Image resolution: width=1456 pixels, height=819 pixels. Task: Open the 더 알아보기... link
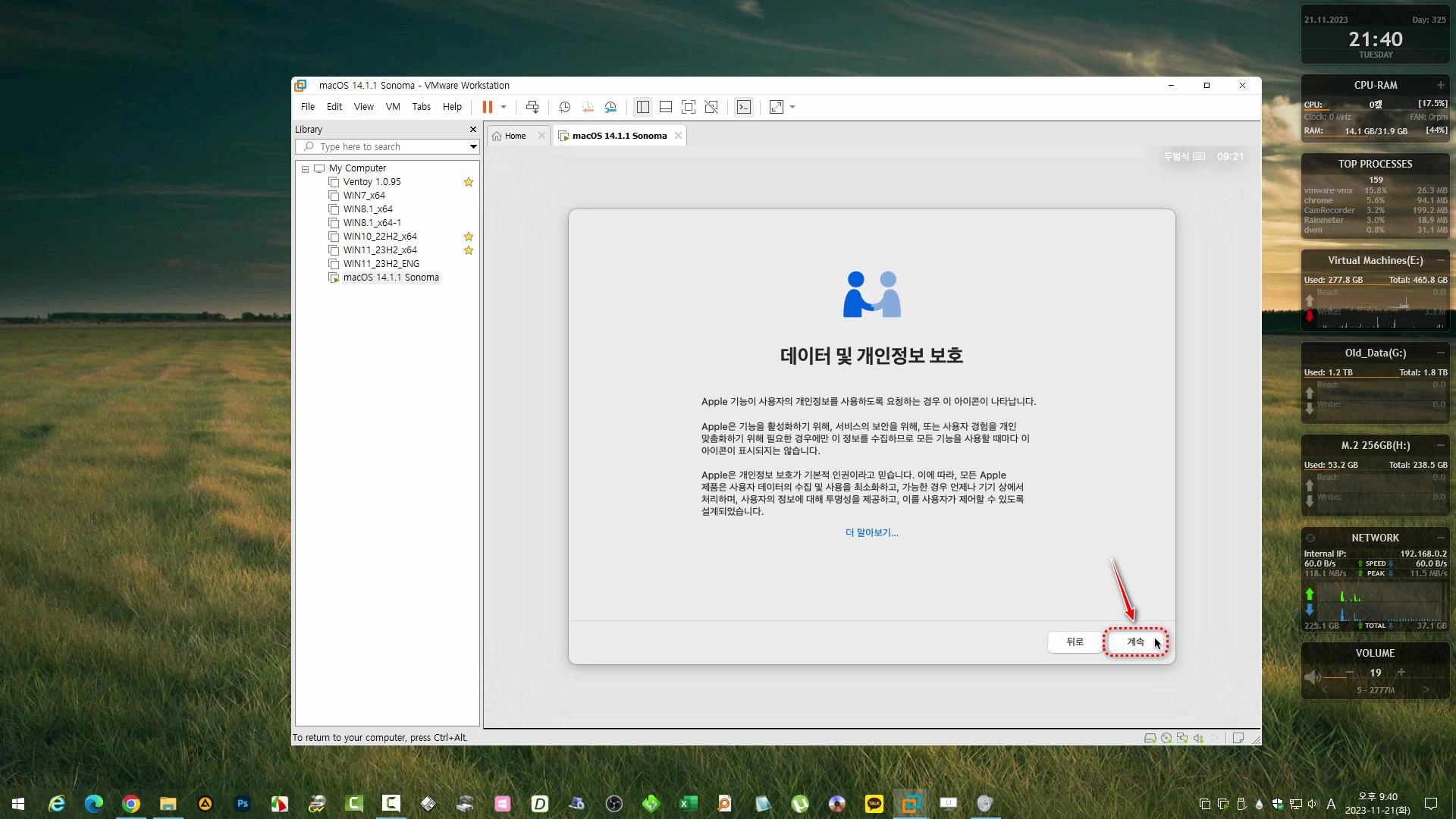point(871,532)
